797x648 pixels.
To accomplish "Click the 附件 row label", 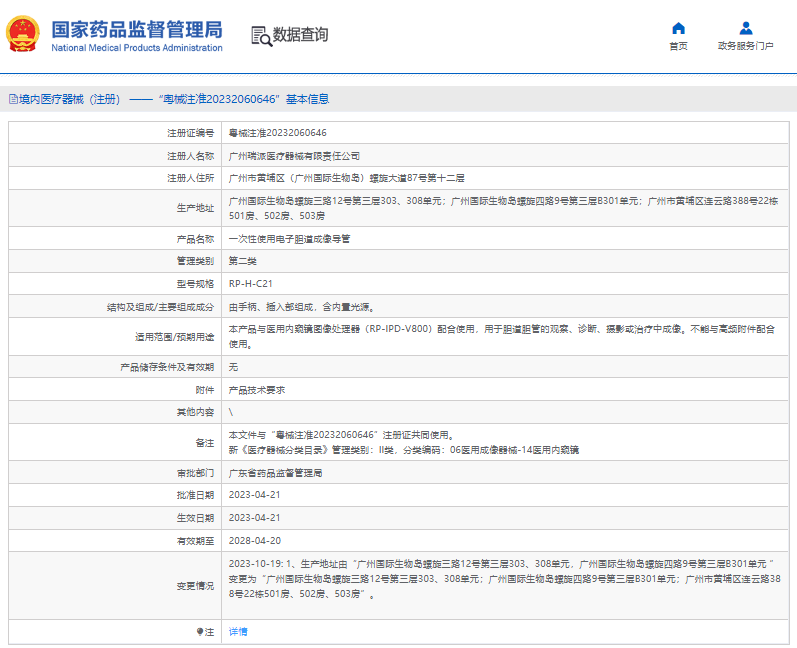I will [205, 390].
